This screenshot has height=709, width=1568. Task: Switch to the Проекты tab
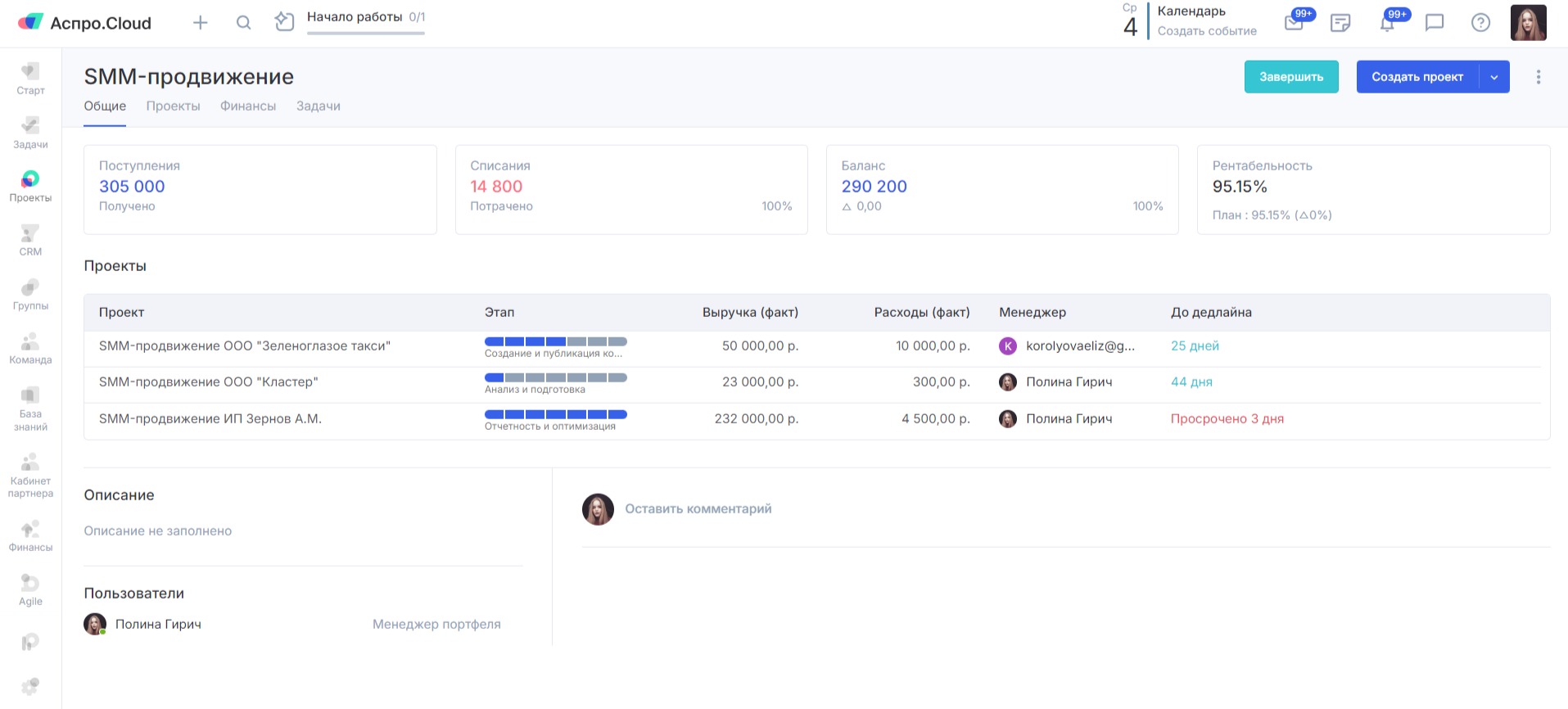(x=173, y=106)
